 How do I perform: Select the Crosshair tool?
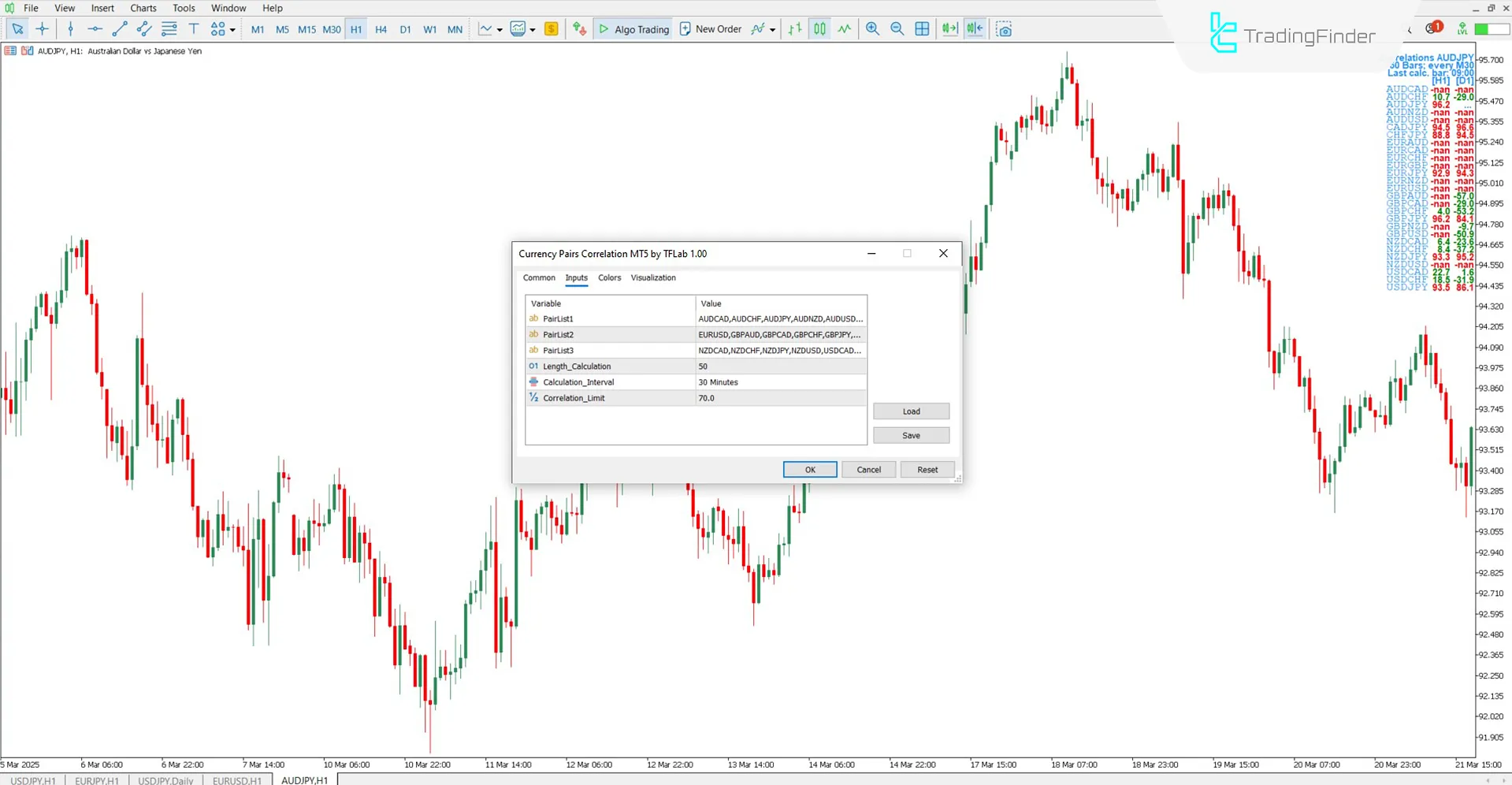pyautogui.click(x=42, y=28)
